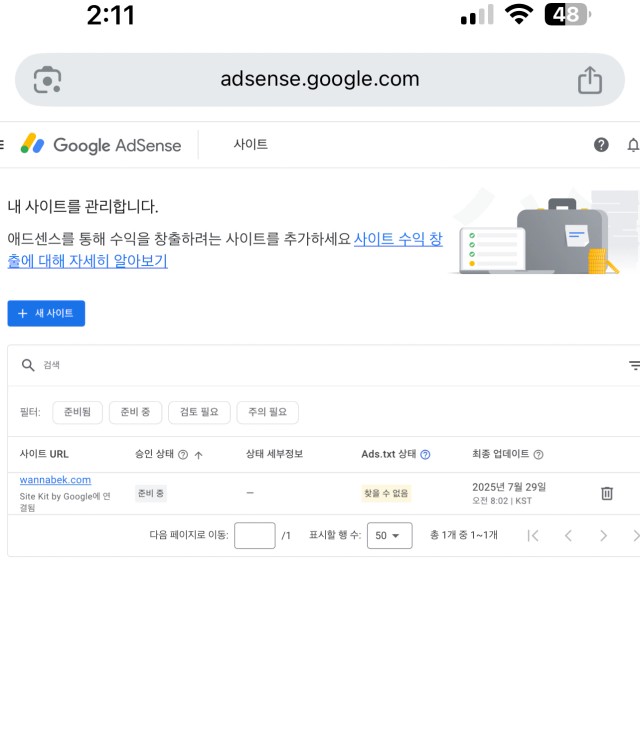Follow the 사이트 수익 창출 자세히 알아보기 link
640x741 pixels.
coord(225,250)
